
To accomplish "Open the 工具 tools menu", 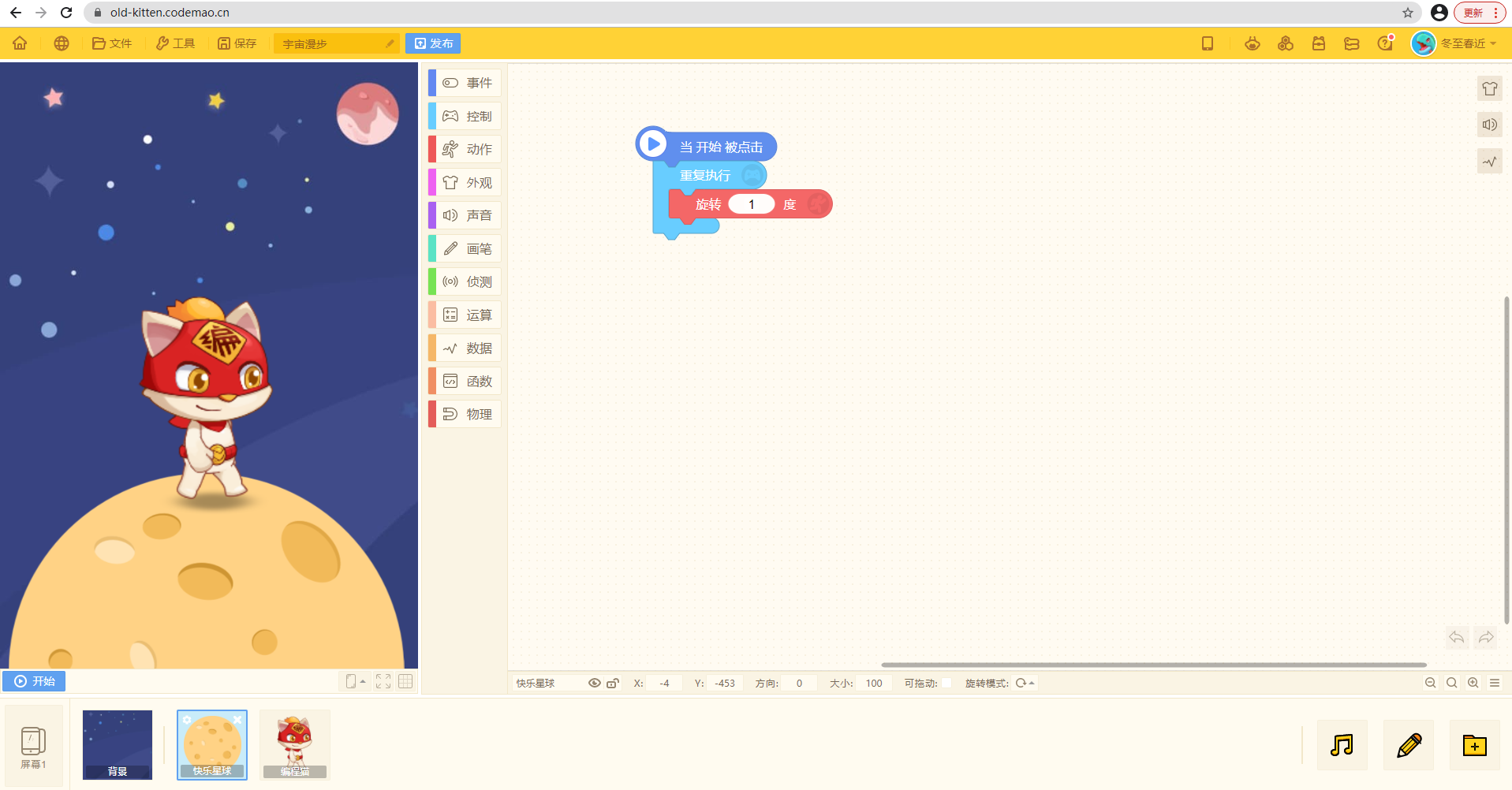I will point(175,43).
